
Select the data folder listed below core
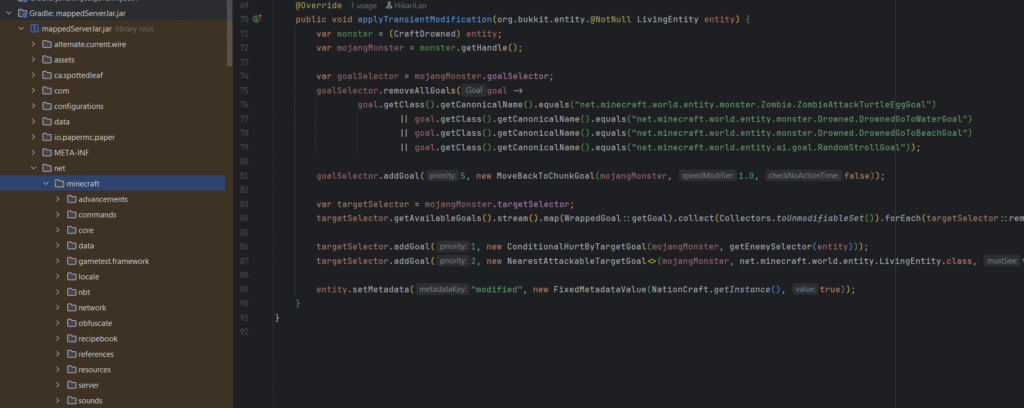(112, 245)
